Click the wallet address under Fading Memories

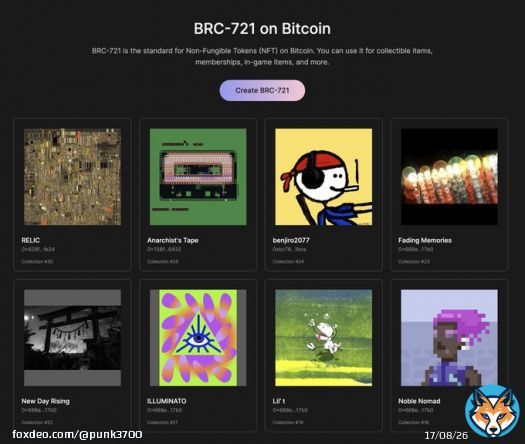point(416,249)
